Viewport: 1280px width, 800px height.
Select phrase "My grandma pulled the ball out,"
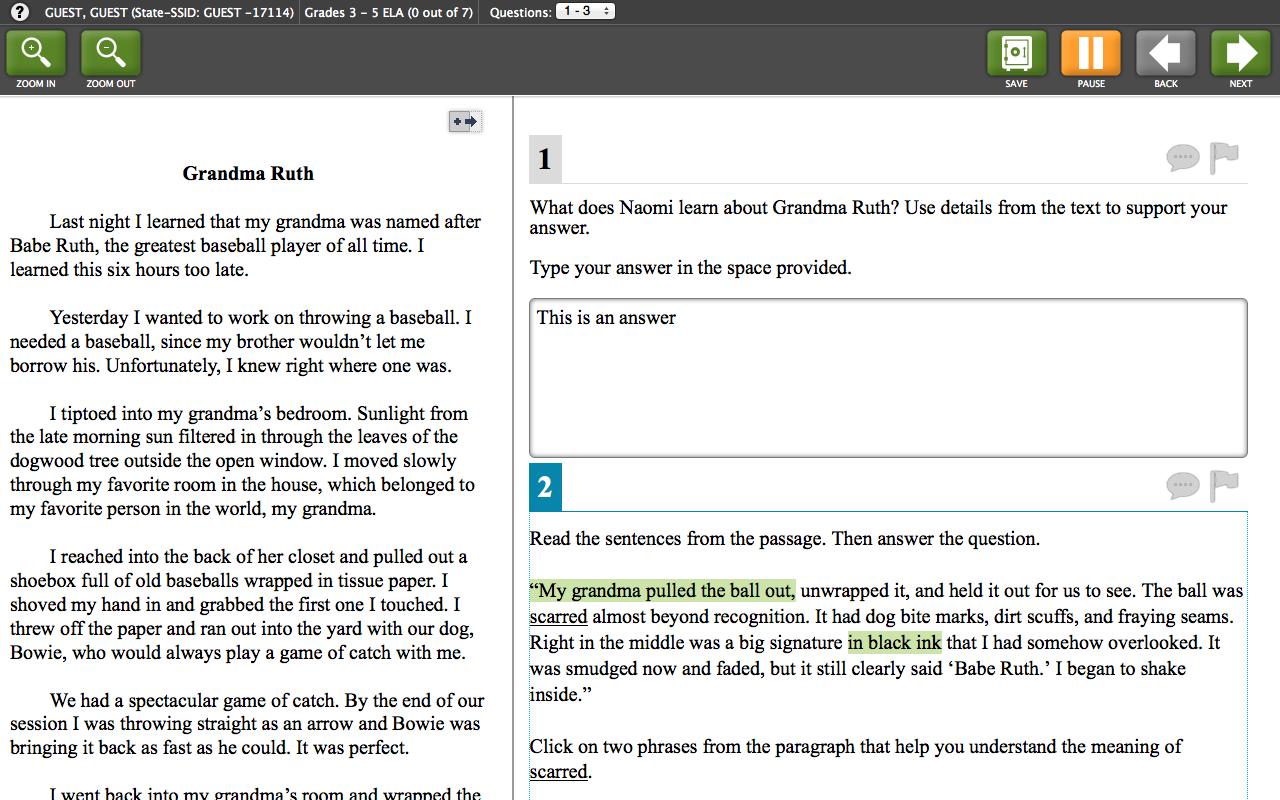[662, 590]
